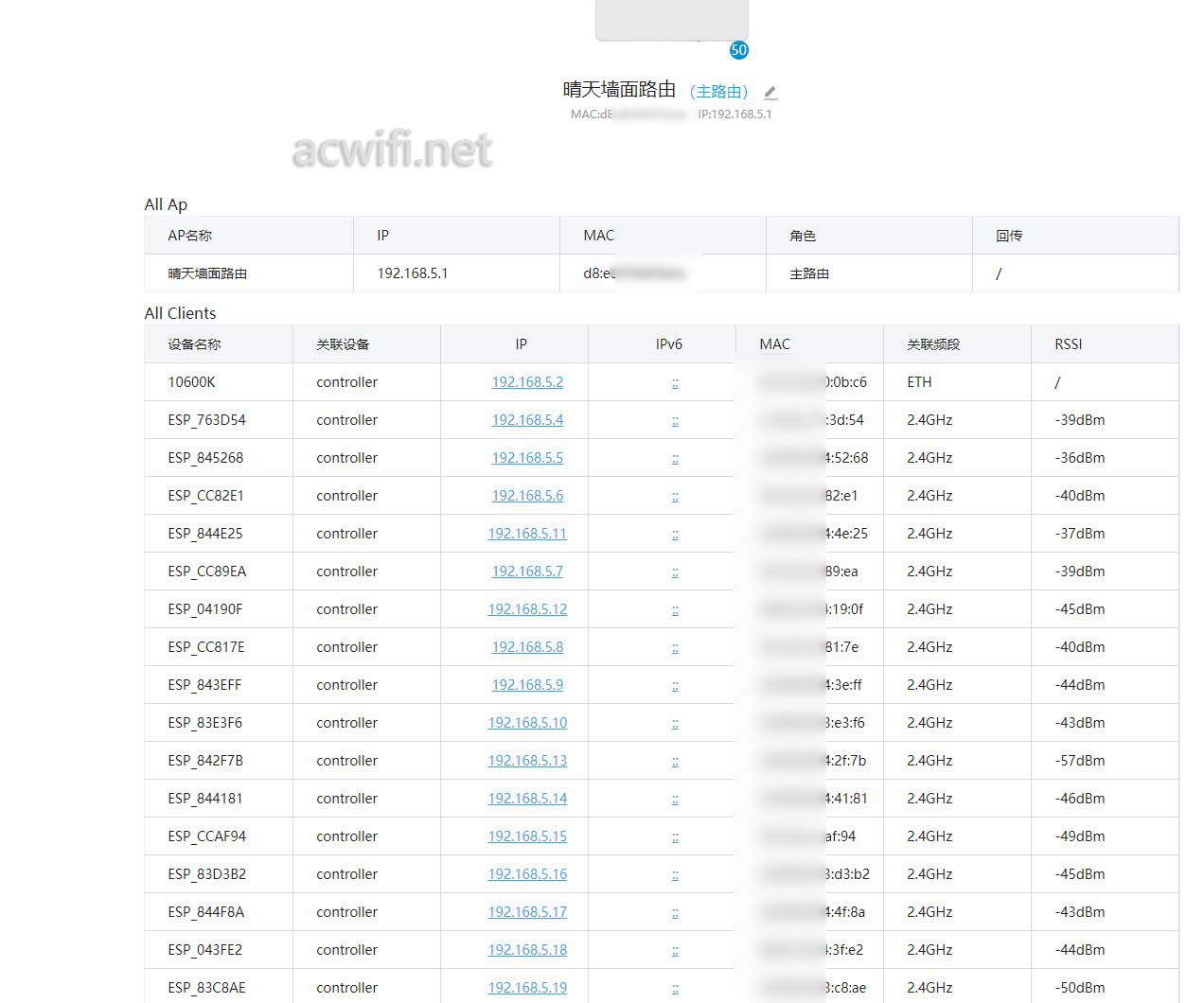
Task: Select device name ESP_83E3F6
Action: pyautogui.click(x=204, y=723)
